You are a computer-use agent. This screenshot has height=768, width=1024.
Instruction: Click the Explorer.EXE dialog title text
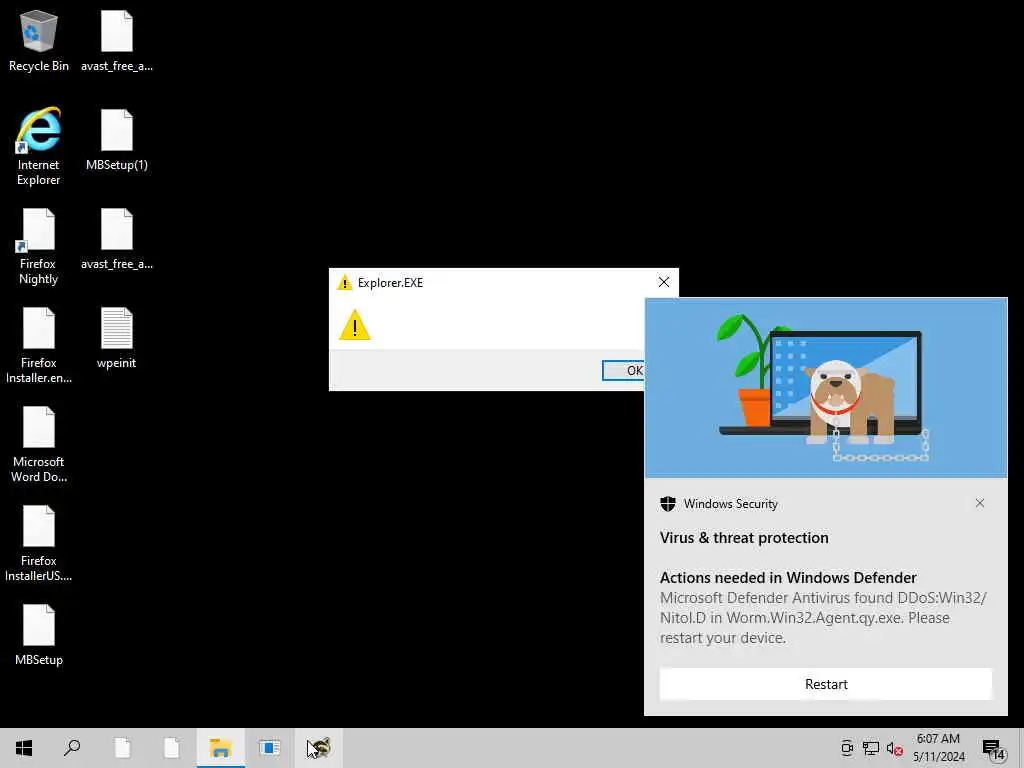point(391,283)
